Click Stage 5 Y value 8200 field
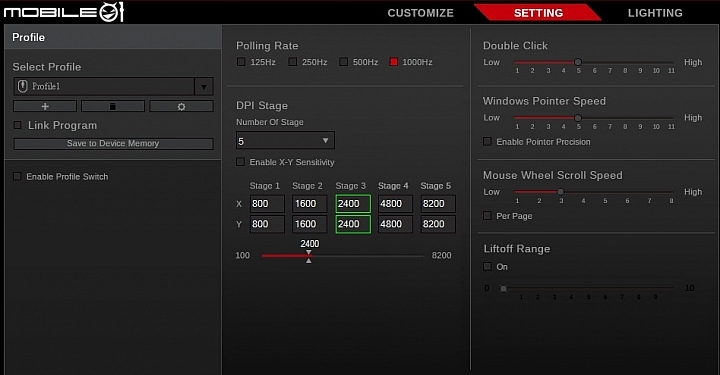This screenshot has width=720, height=375. click(438, 224)
